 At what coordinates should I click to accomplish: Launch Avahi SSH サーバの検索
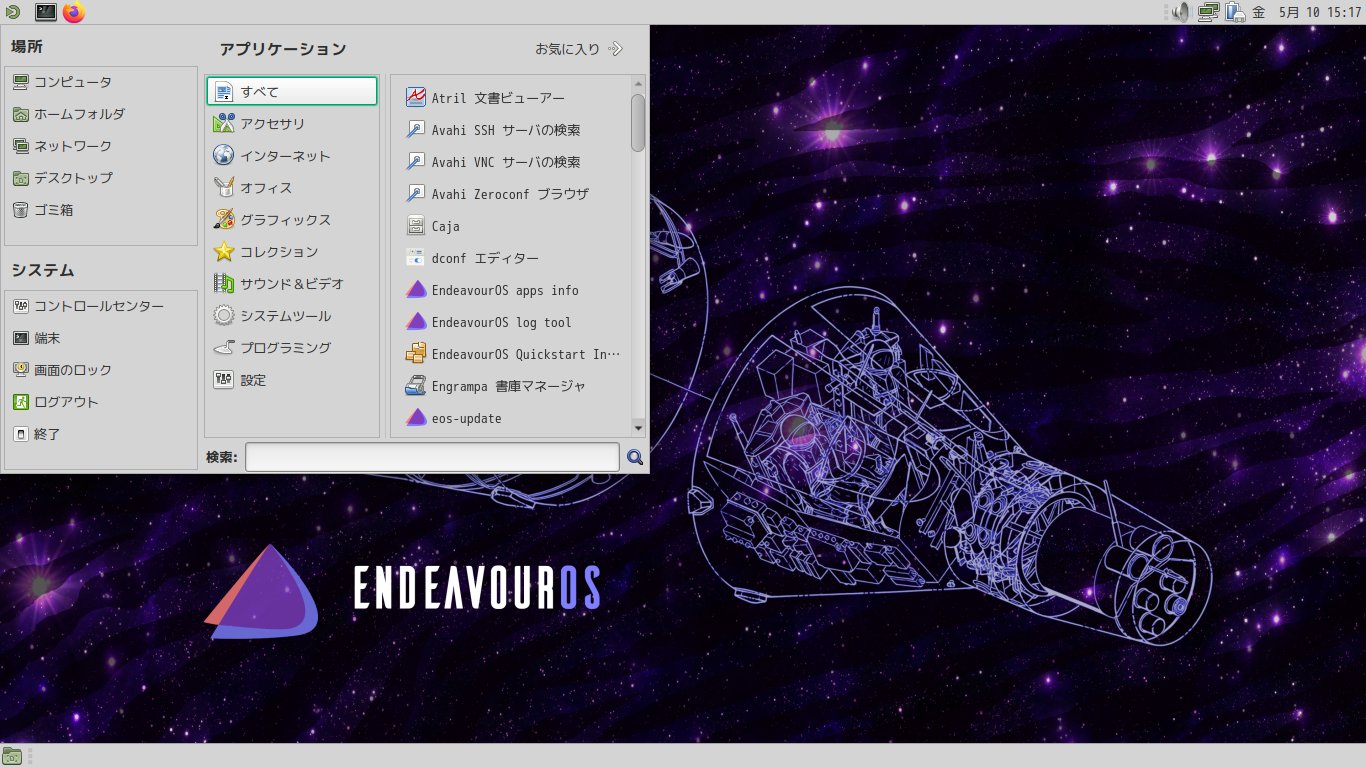click(x=512, y=130)
